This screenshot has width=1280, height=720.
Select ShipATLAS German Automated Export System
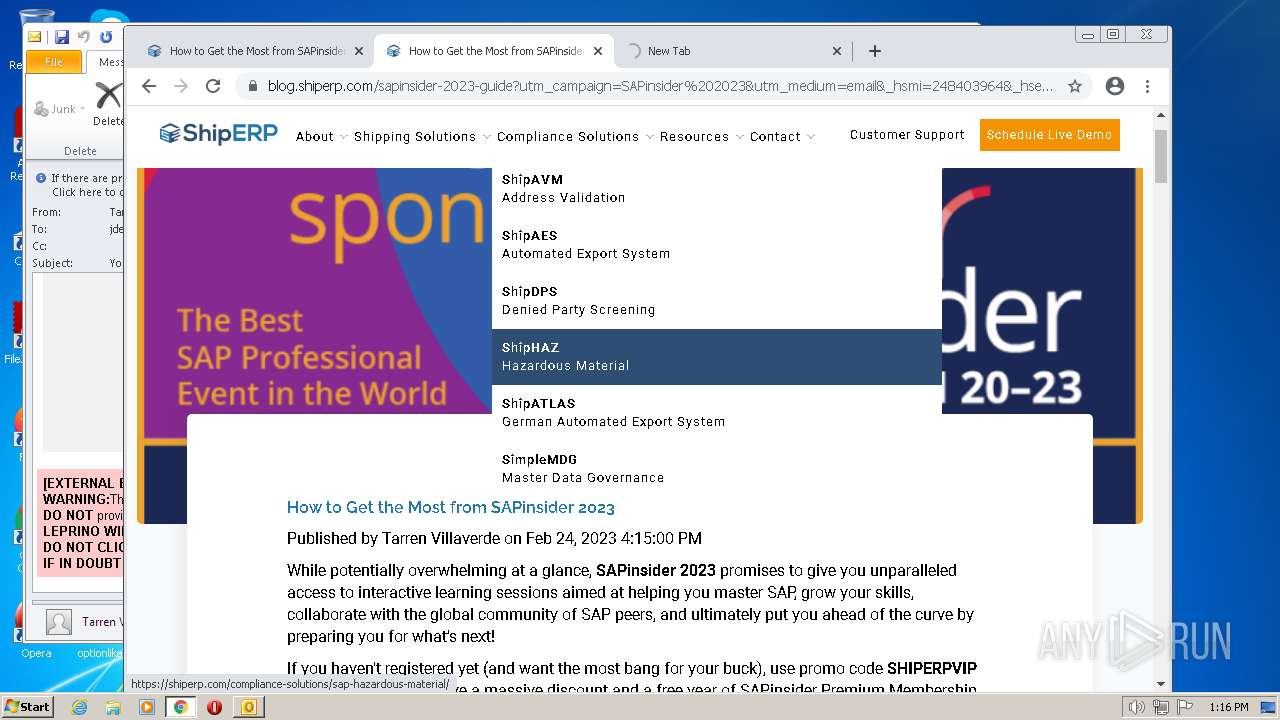tap(717, 413)
